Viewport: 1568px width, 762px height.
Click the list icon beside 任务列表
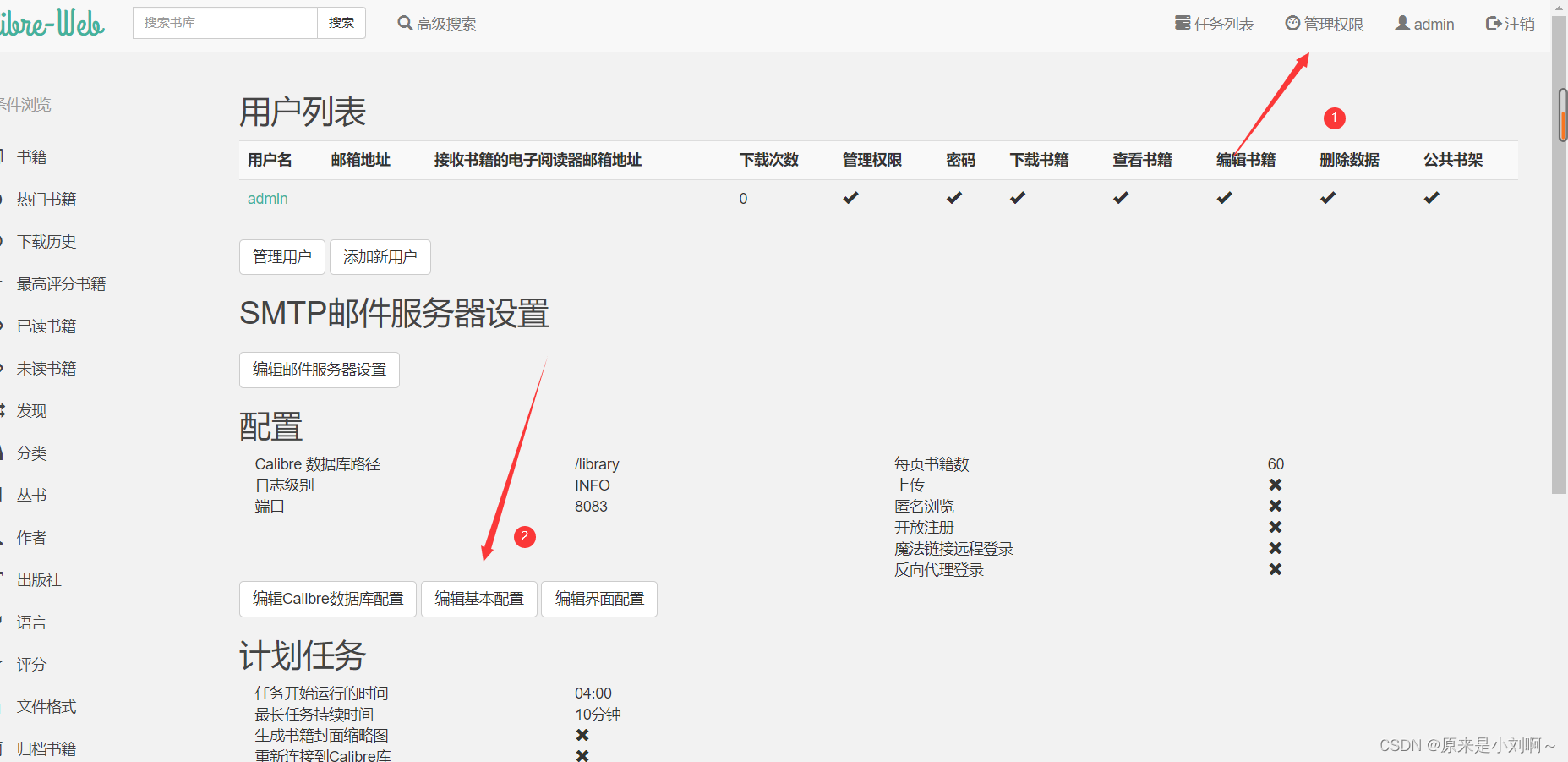(1183, 23)
